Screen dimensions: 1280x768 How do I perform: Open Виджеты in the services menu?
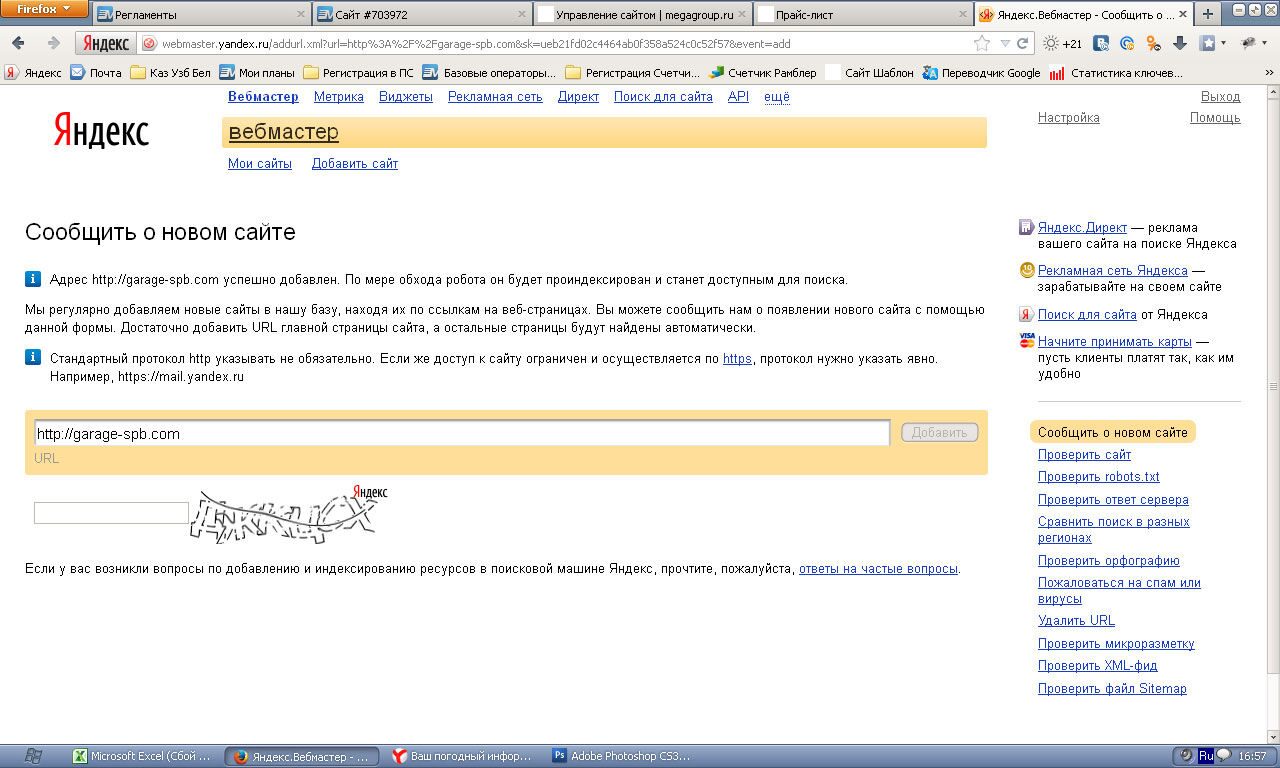[x=406, y=96]
